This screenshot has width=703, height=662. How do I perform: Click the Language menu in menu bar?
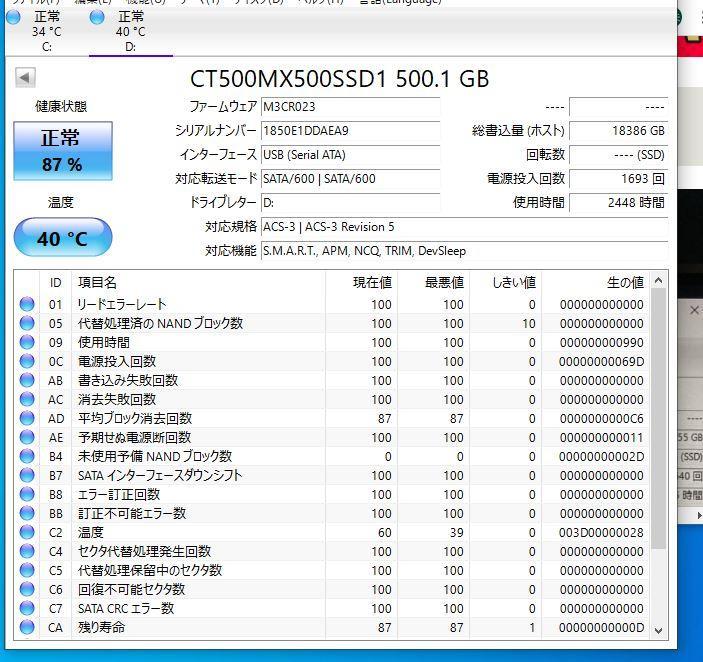(400, 2)
